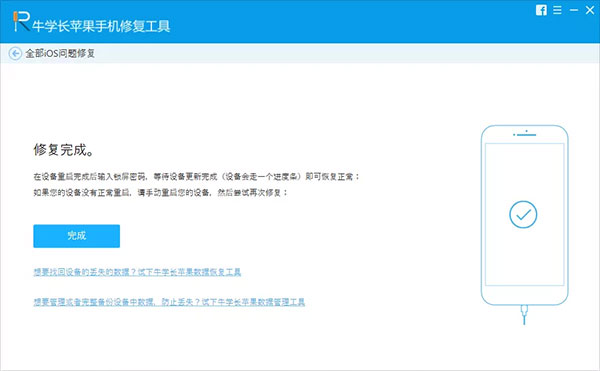600x371 pixels.
Task: Open the 数据恢复工具 data recovery link
Action: 137,272
